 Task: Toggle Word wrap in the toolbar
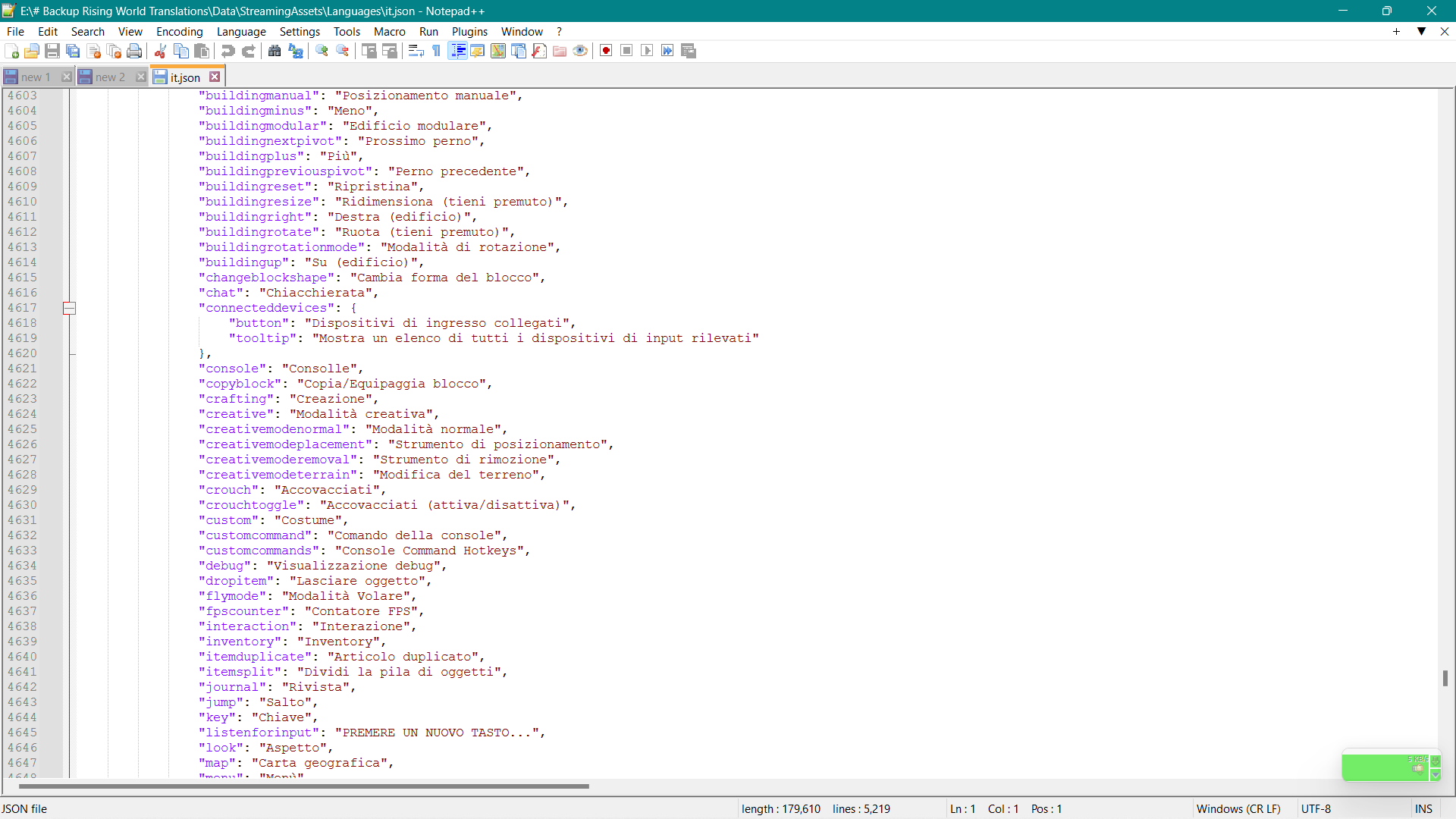pyautogui.click(x=416, y=51)
